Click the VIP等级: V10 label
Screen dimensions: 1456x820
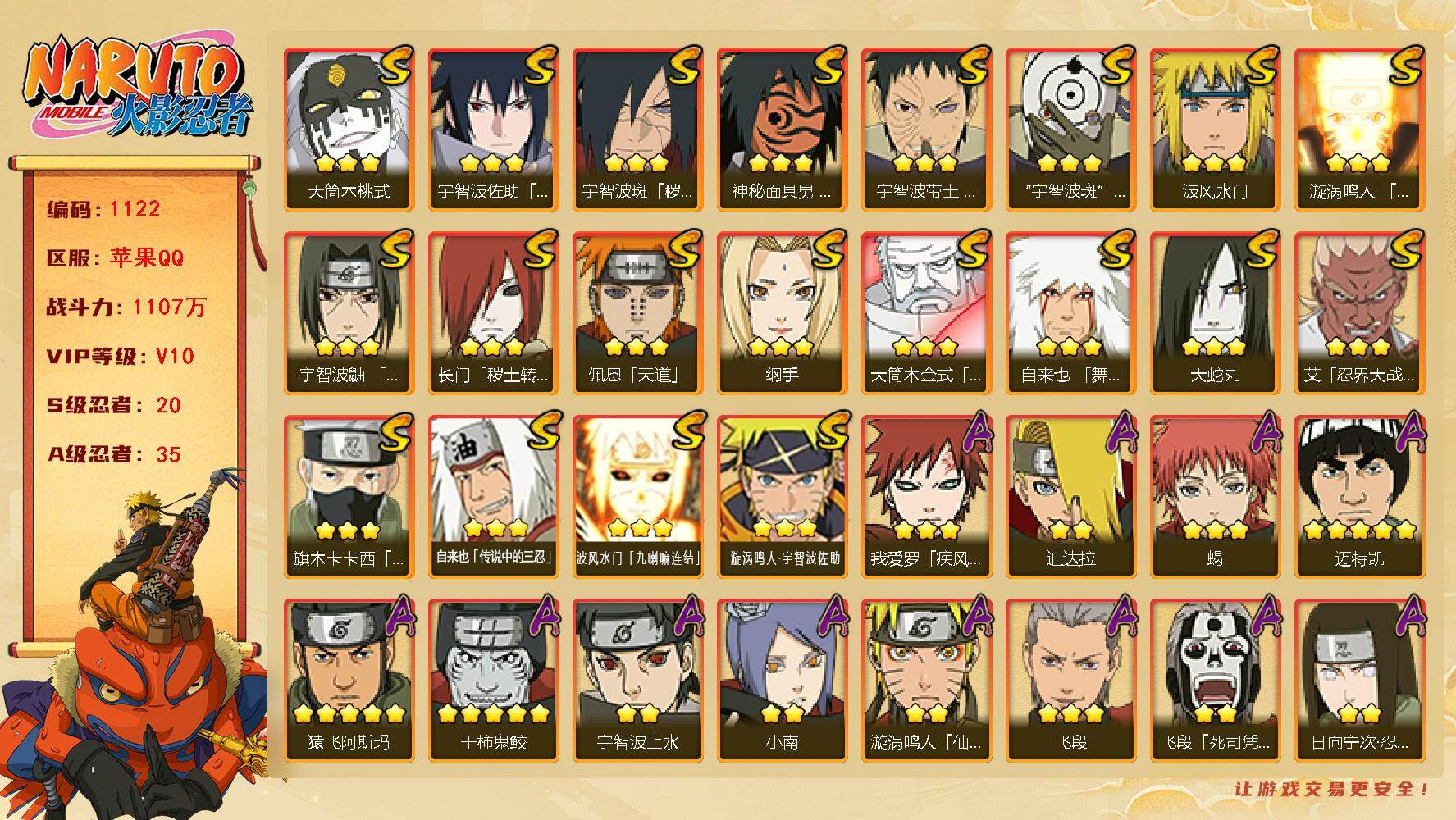[x=121, y=356]
